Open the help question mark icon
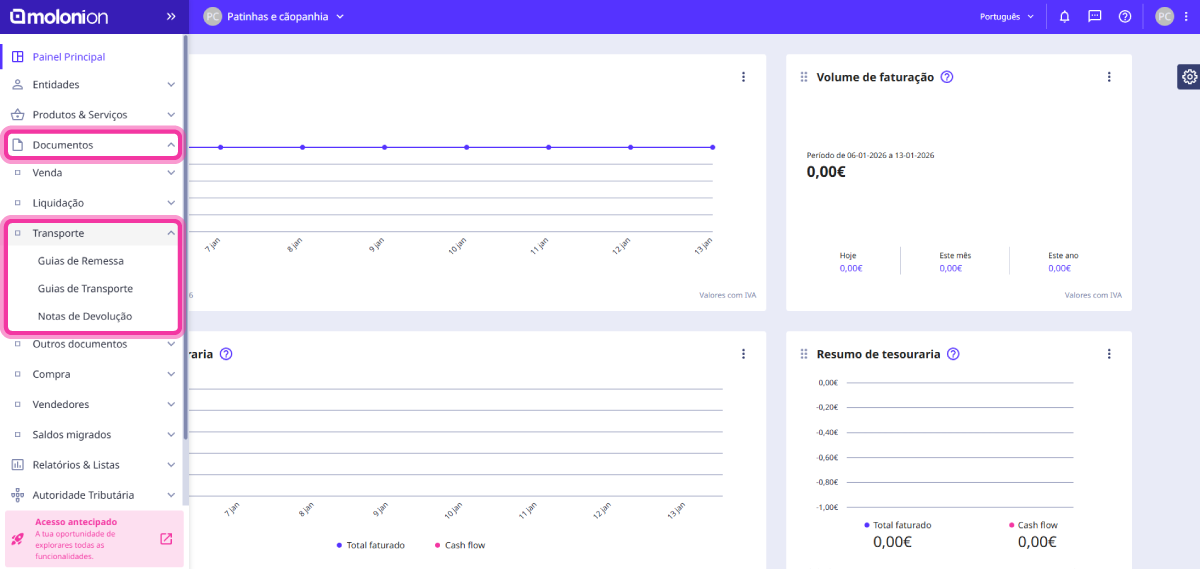 [x=1124, y=17]
